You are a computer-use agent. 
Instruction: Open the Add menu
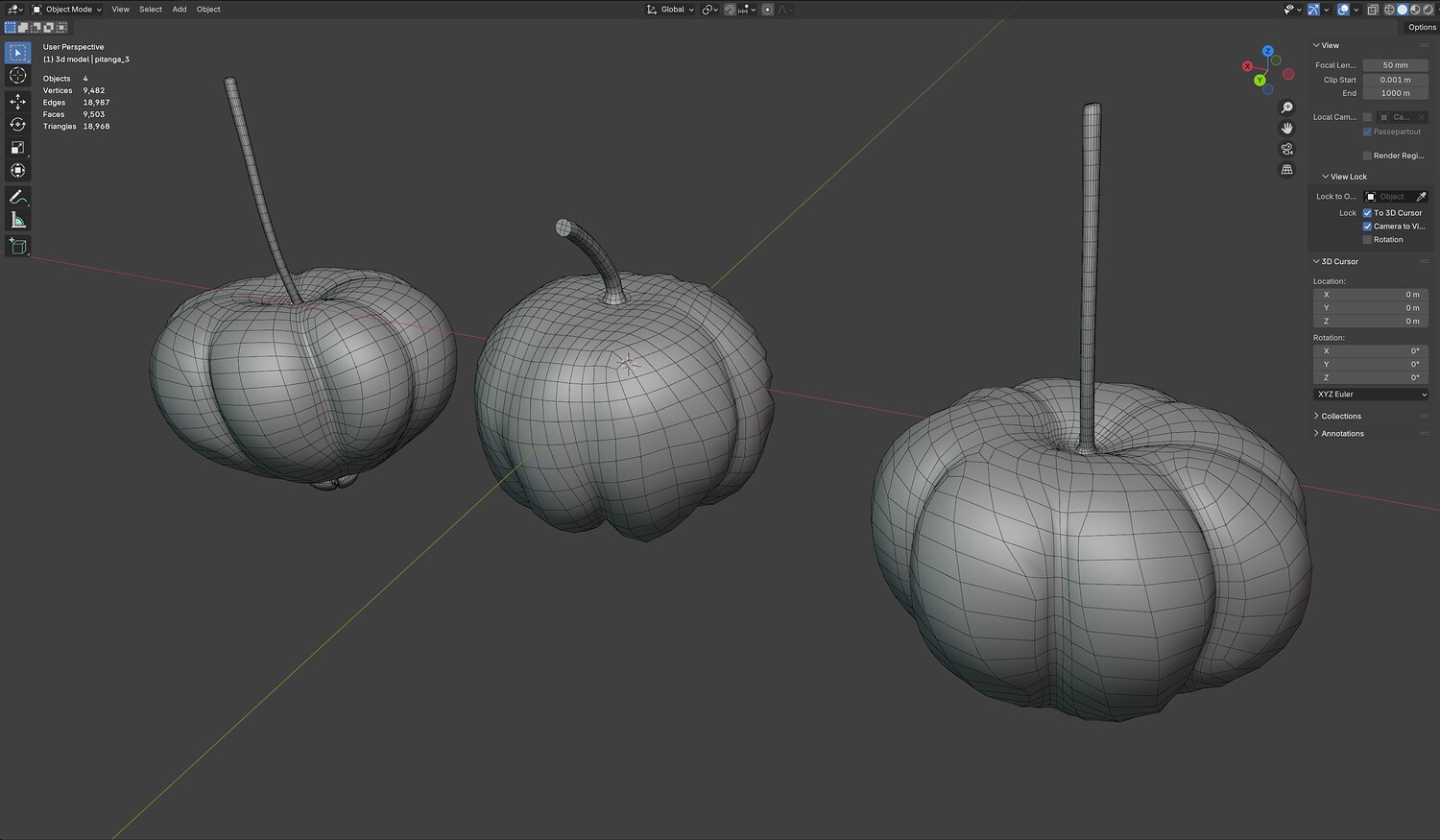tap(180, 10)
